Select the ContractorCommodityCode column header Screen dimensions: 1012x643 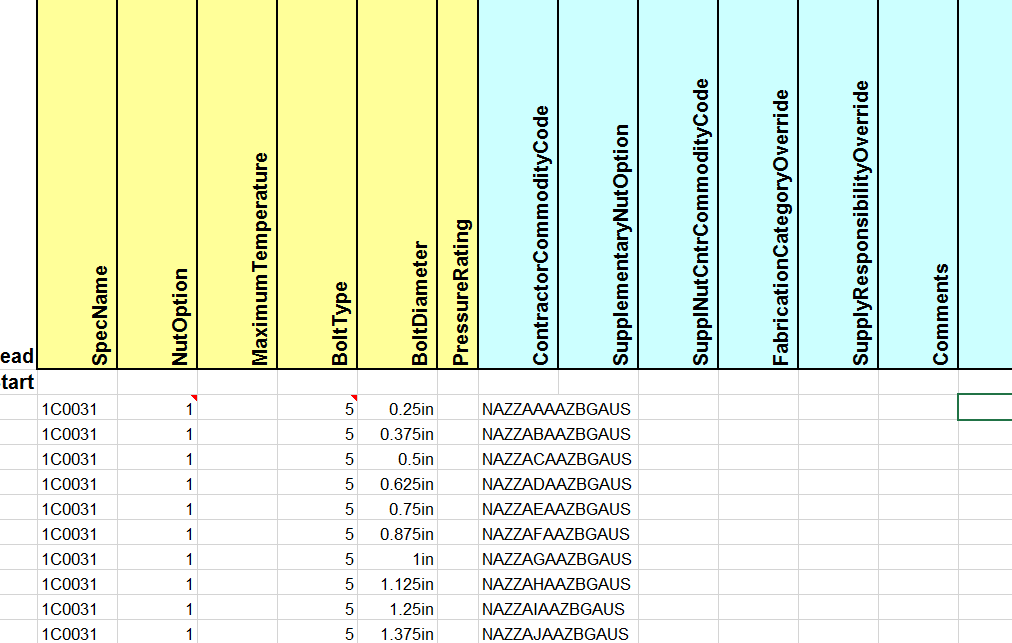click(x=518, y=184)
